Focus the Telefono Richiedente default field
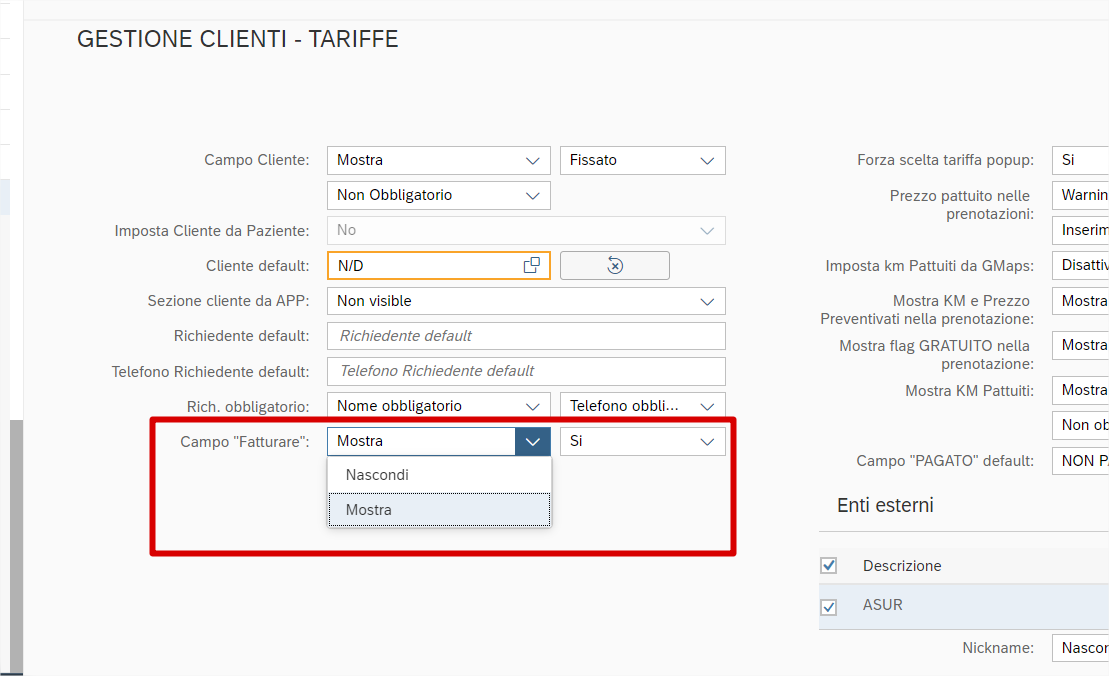 (525, 371)
